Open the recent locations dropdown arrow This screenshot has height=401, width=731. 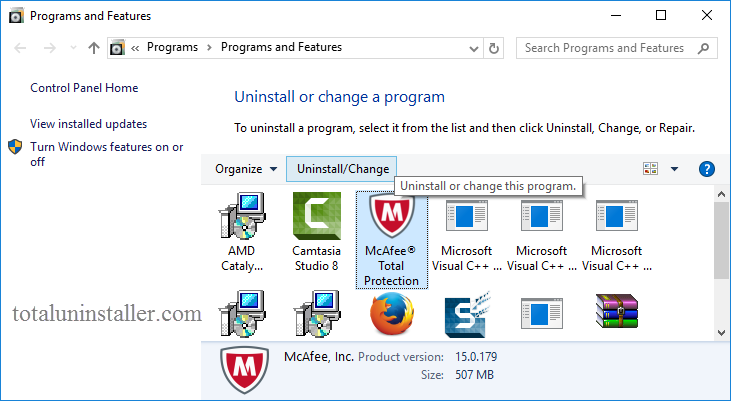click(73, 48)
